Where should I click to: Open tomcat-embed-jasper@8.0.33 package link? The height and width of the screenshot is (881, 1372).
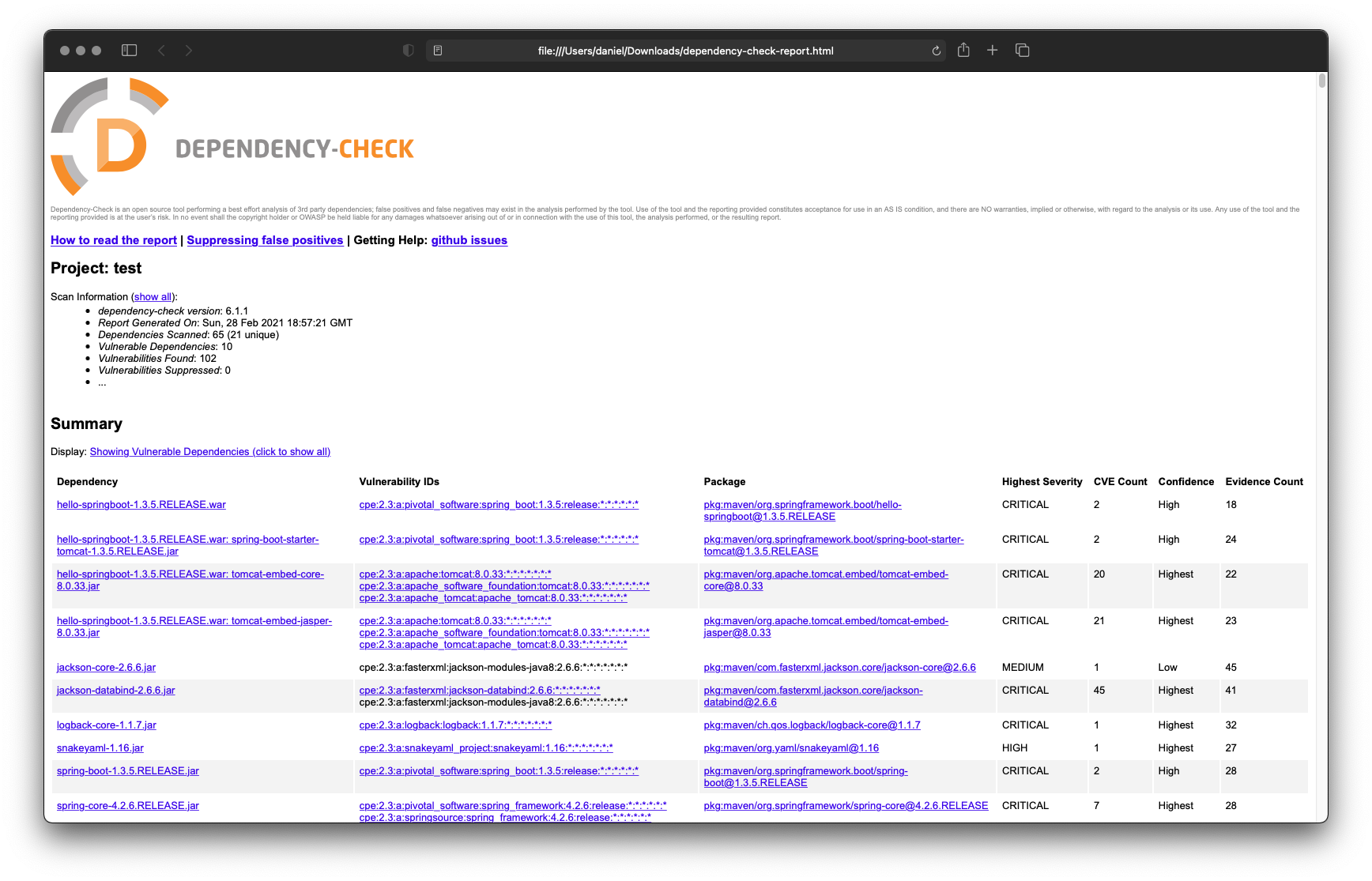(826, 627)
